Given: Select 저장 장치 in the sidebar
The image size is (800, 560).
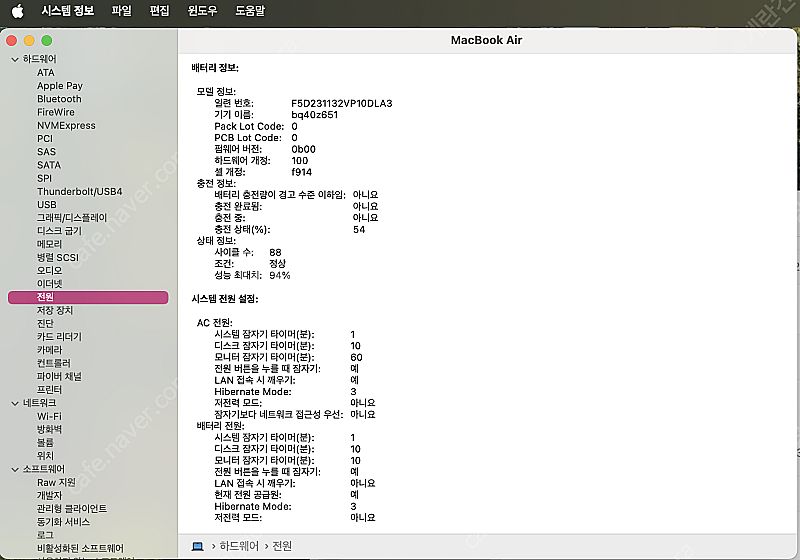Looking at the screenshot, I should [x=55, y=311].
